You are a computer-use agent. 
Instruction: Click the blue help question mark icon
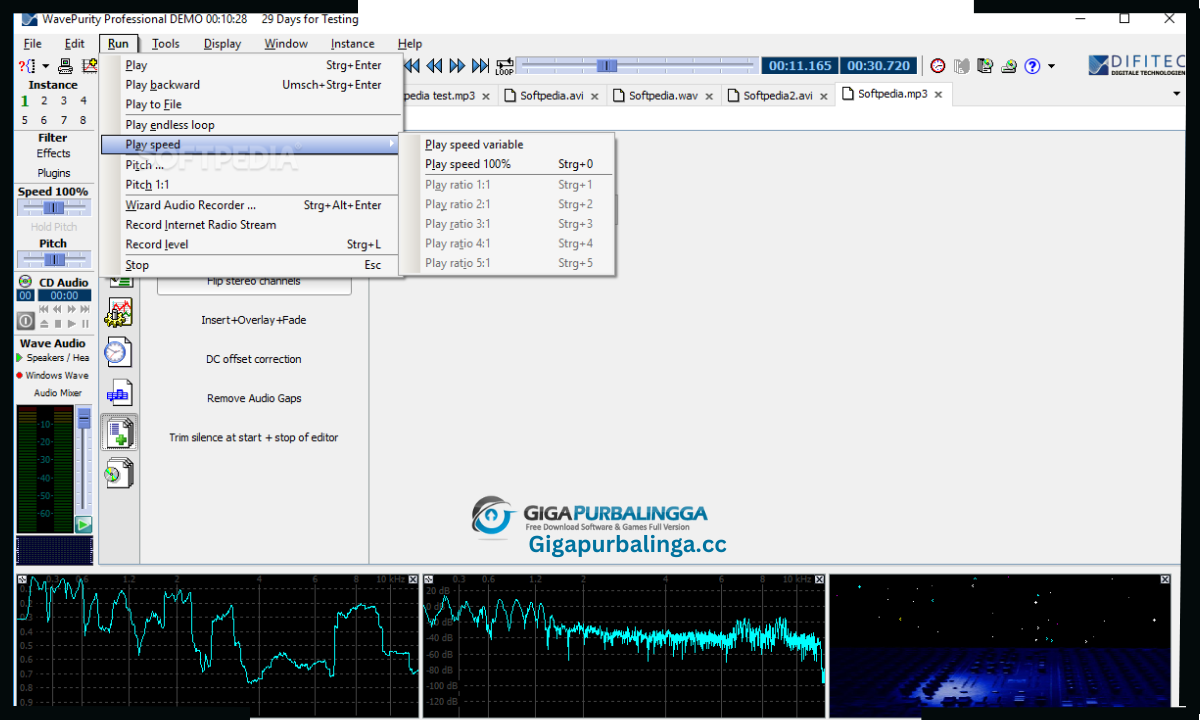click(x=1032, y=66)
